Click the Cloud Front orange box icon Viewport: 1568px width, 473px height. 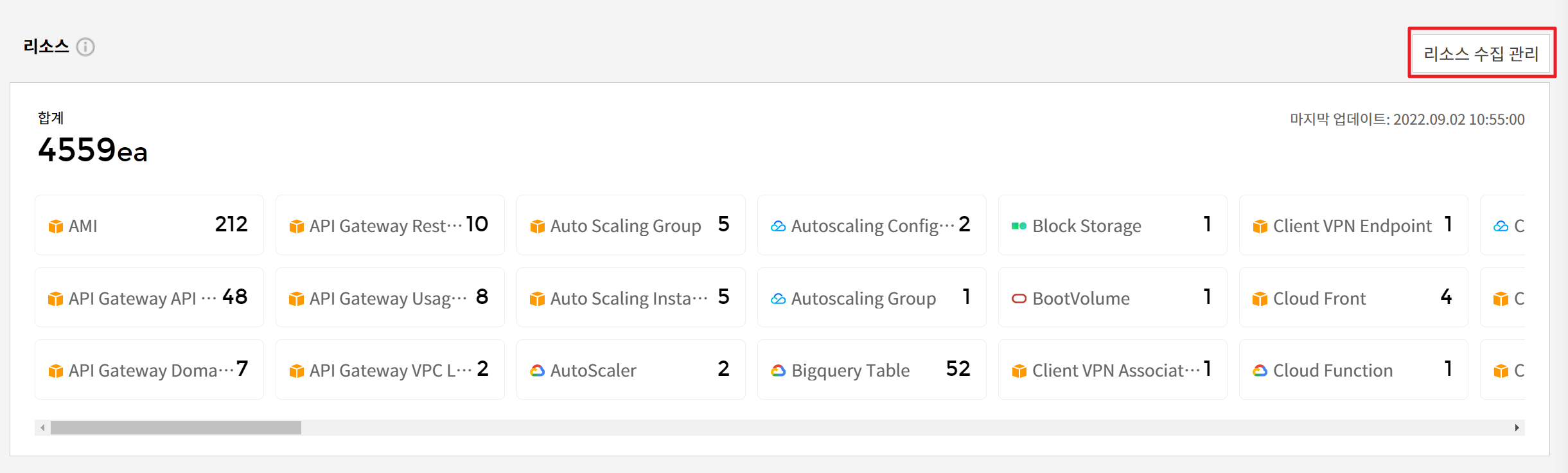1260,299
